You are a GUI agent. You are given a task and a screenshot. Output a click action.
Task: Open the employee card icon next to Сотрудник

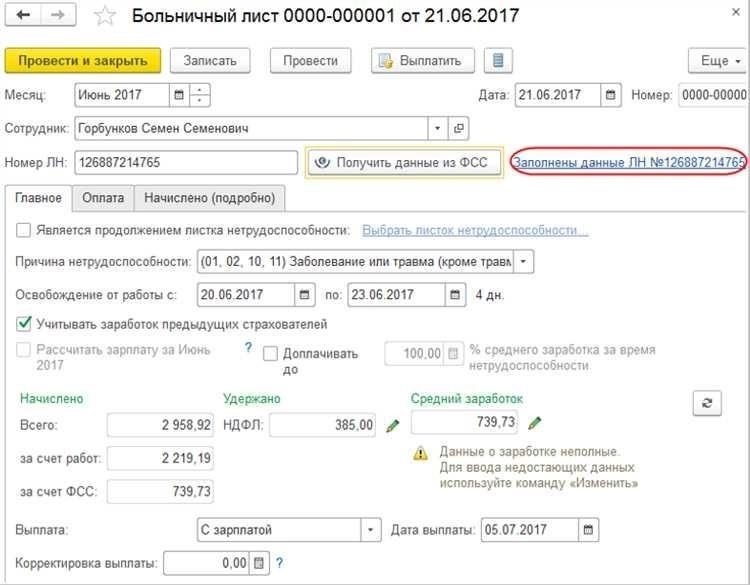pos(458,128)
